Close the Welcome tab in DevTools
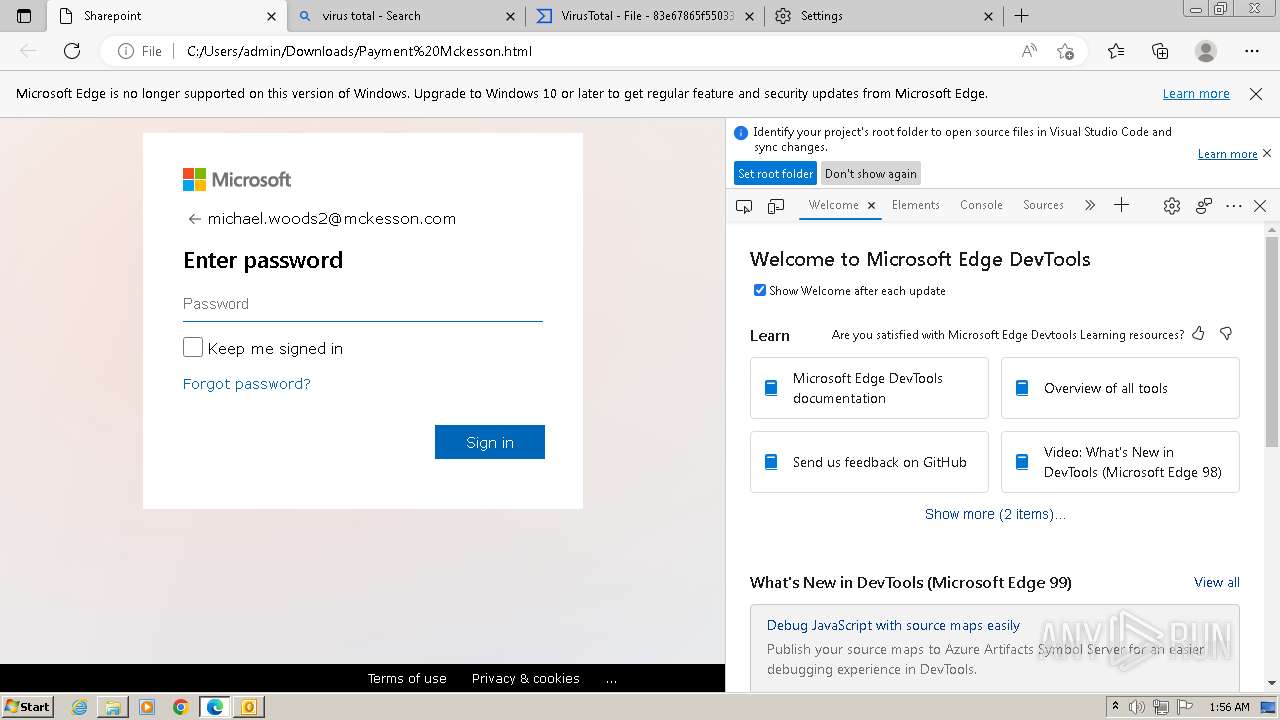This screenshot has height=720, width=1280. tap(871, 205)
